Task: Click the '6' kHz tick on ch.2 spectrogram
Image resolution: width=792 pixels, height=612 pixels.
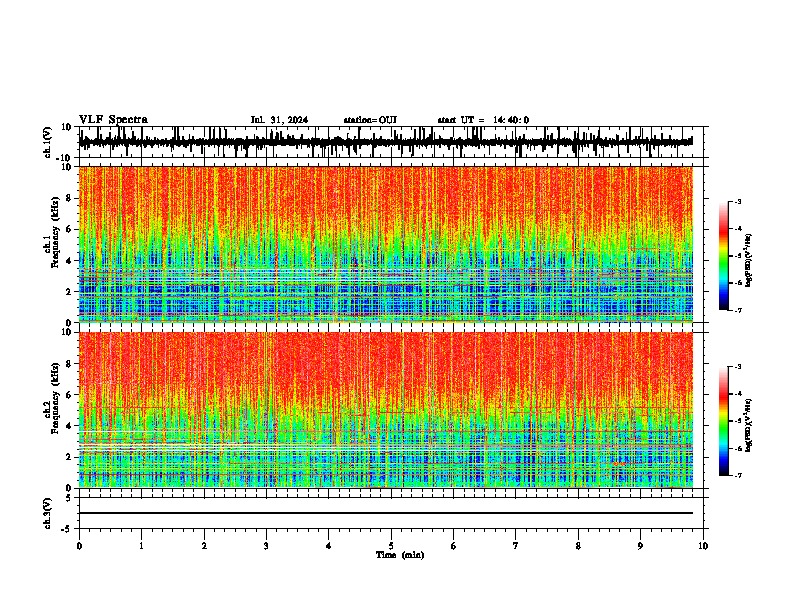Action: [x=69, y=395]
